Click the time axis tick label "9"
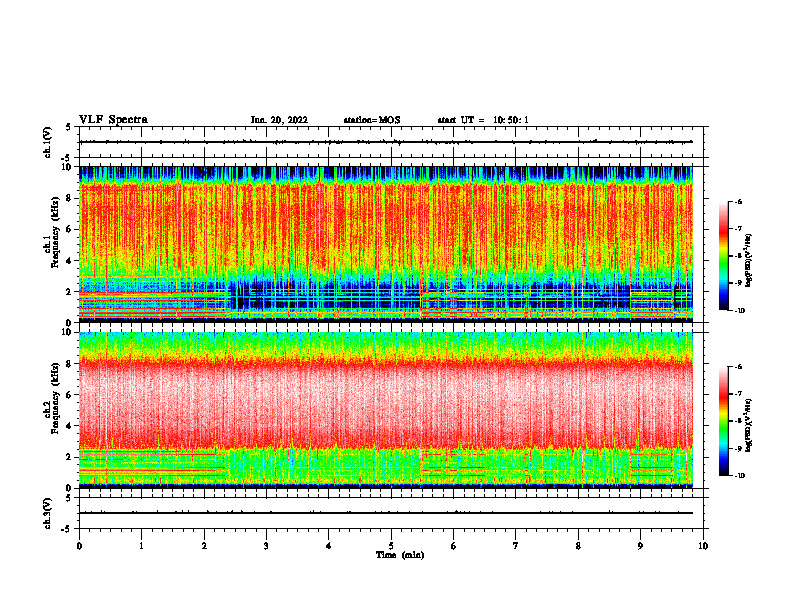The height and width of the screenshot is (612, 792). click(x=640, y=546)
